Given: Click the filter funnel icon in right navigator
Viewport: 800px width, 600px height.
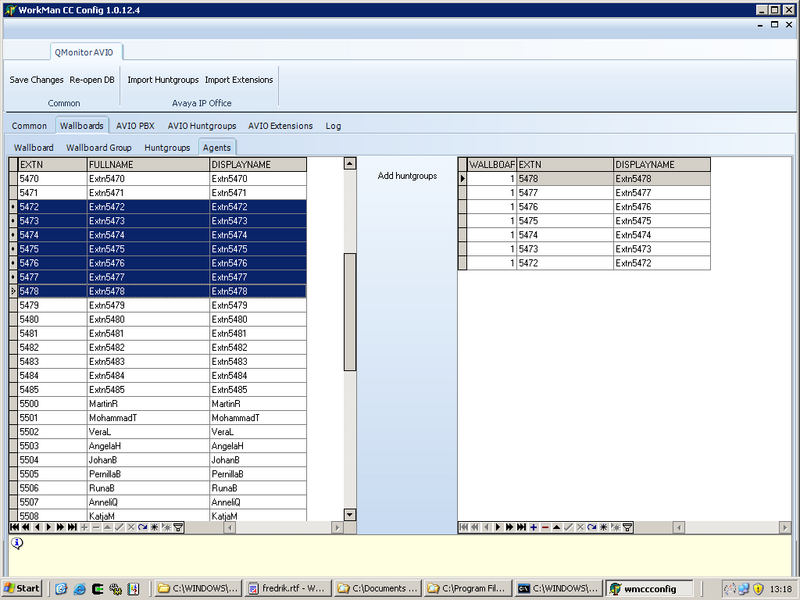Looking at the screenshot, I should coord(627,526).
